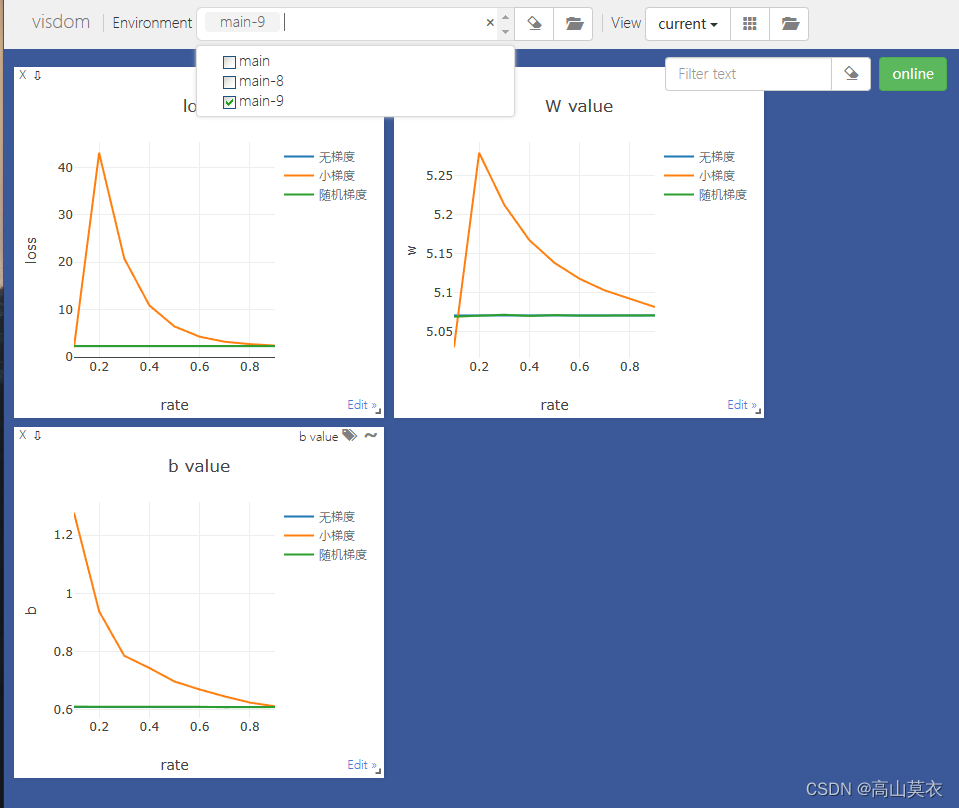Click the tag icon on b value pane
This screenshot has width=959, height=808.
(x=349, y=436)
